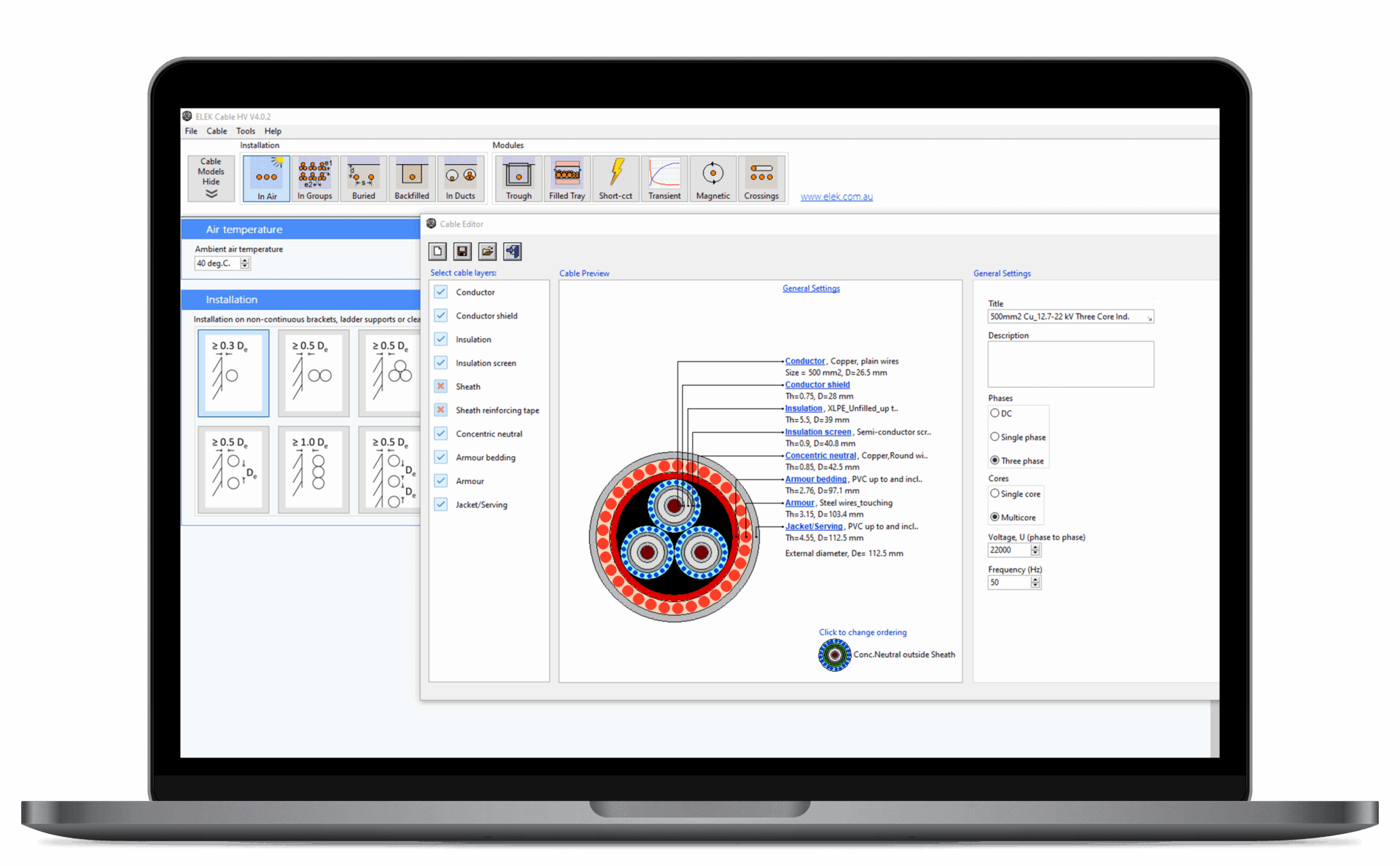The image size is (1400, 866).
Task: Click 'Click to change ordering' link
Action: click(863, 632)
